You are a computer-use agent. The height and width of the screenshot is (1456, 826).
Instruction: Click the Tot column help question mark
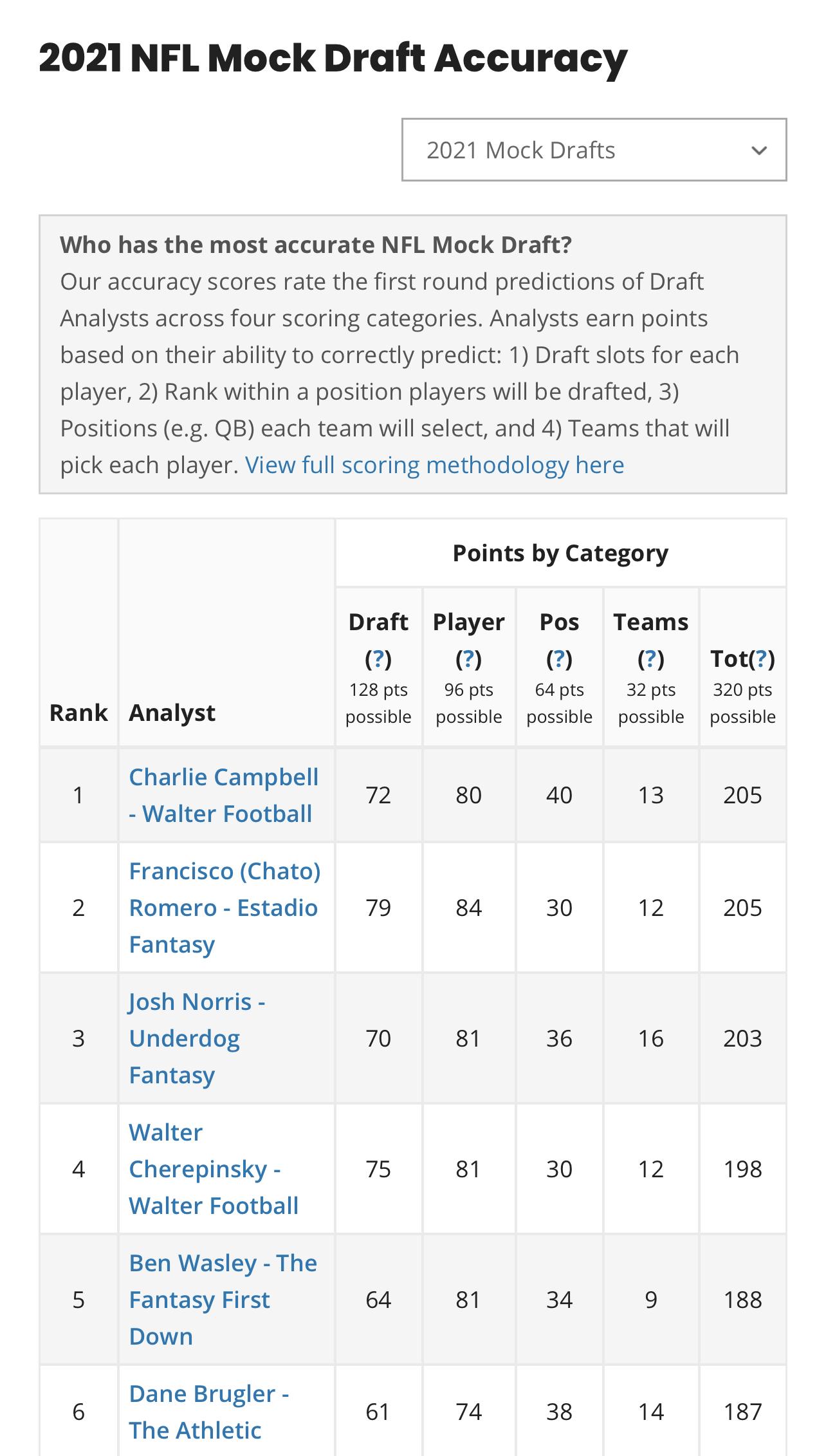coord(762,658)
